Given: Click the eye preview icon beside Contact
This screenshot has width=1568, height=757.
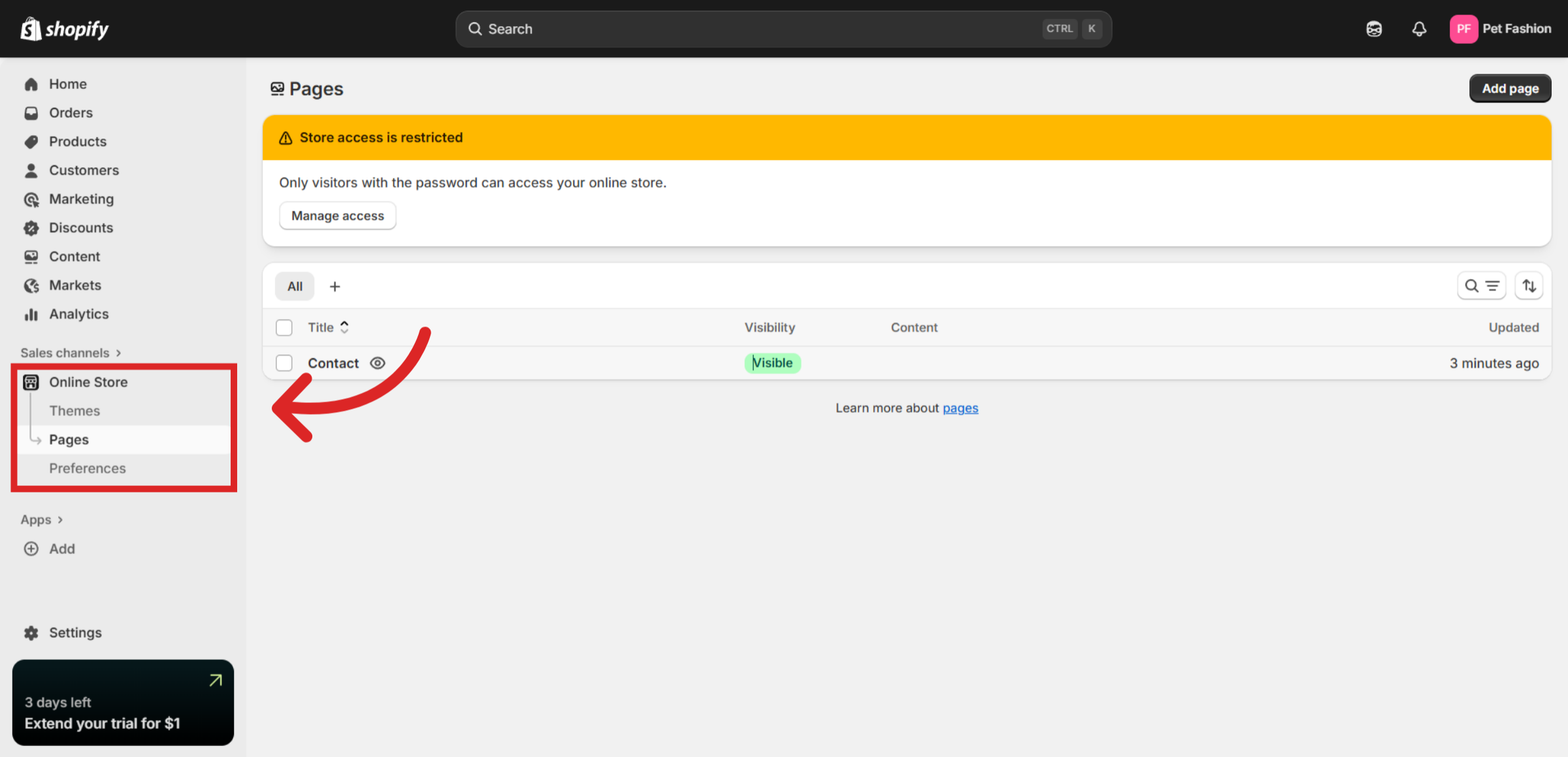Looking at the screenshot, I should pyautogui.click(x=378, y=362).
